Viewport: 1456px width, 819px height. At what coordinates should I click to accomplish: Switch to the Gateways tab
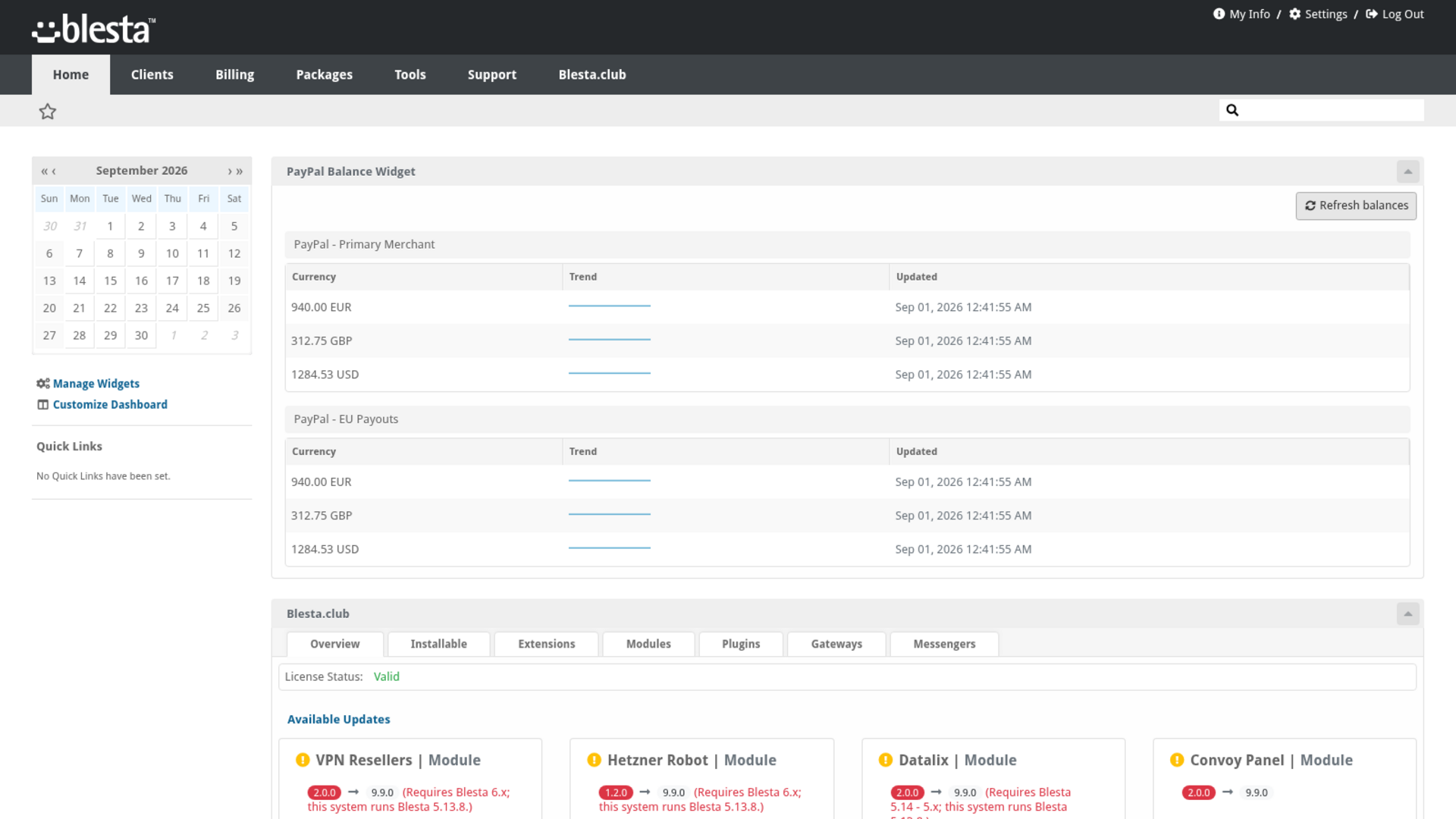(x=836, y=644)
